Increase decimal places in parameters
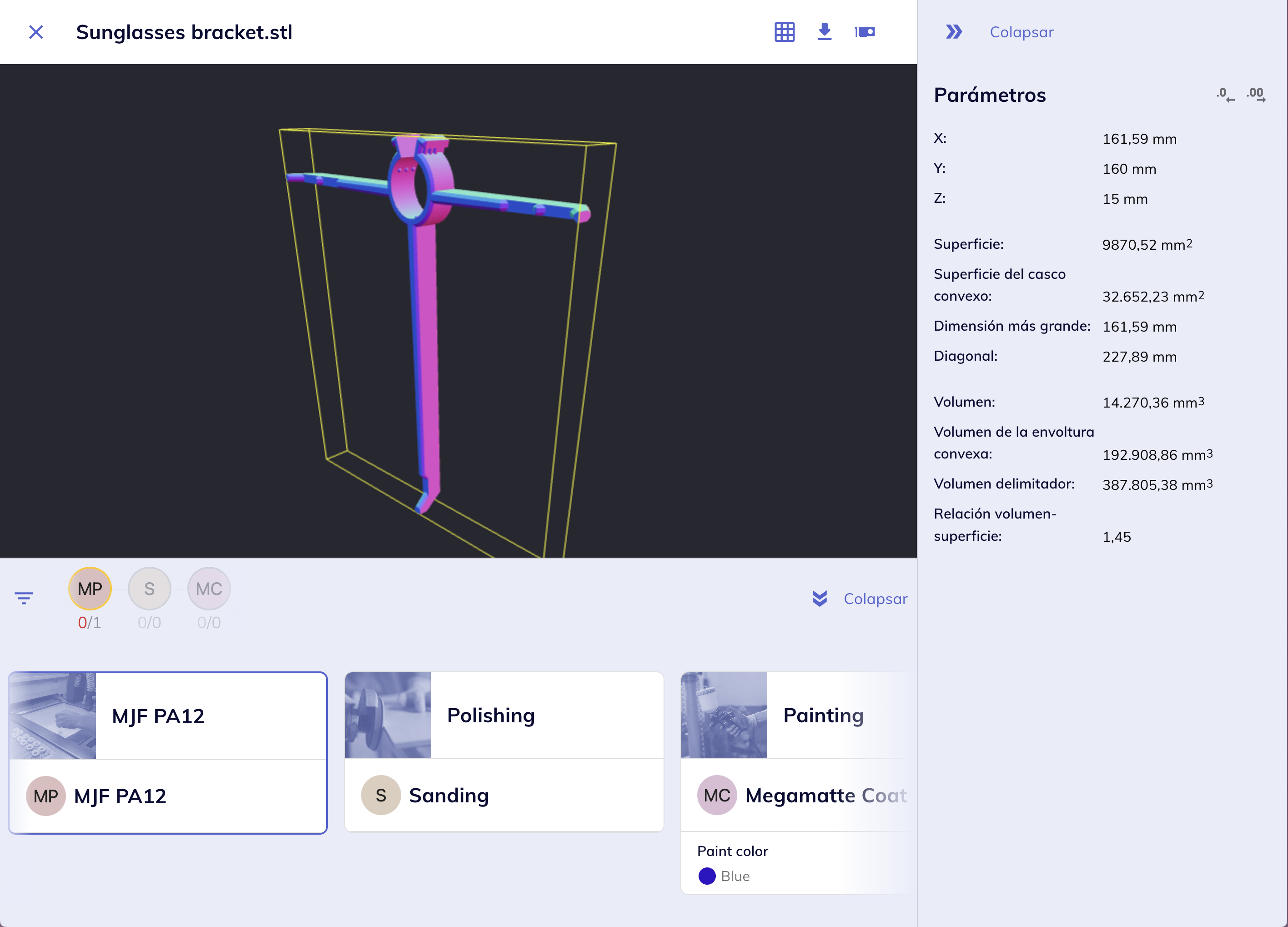This screenshot has width=1288, height=927. click(x=1256, y=95)
